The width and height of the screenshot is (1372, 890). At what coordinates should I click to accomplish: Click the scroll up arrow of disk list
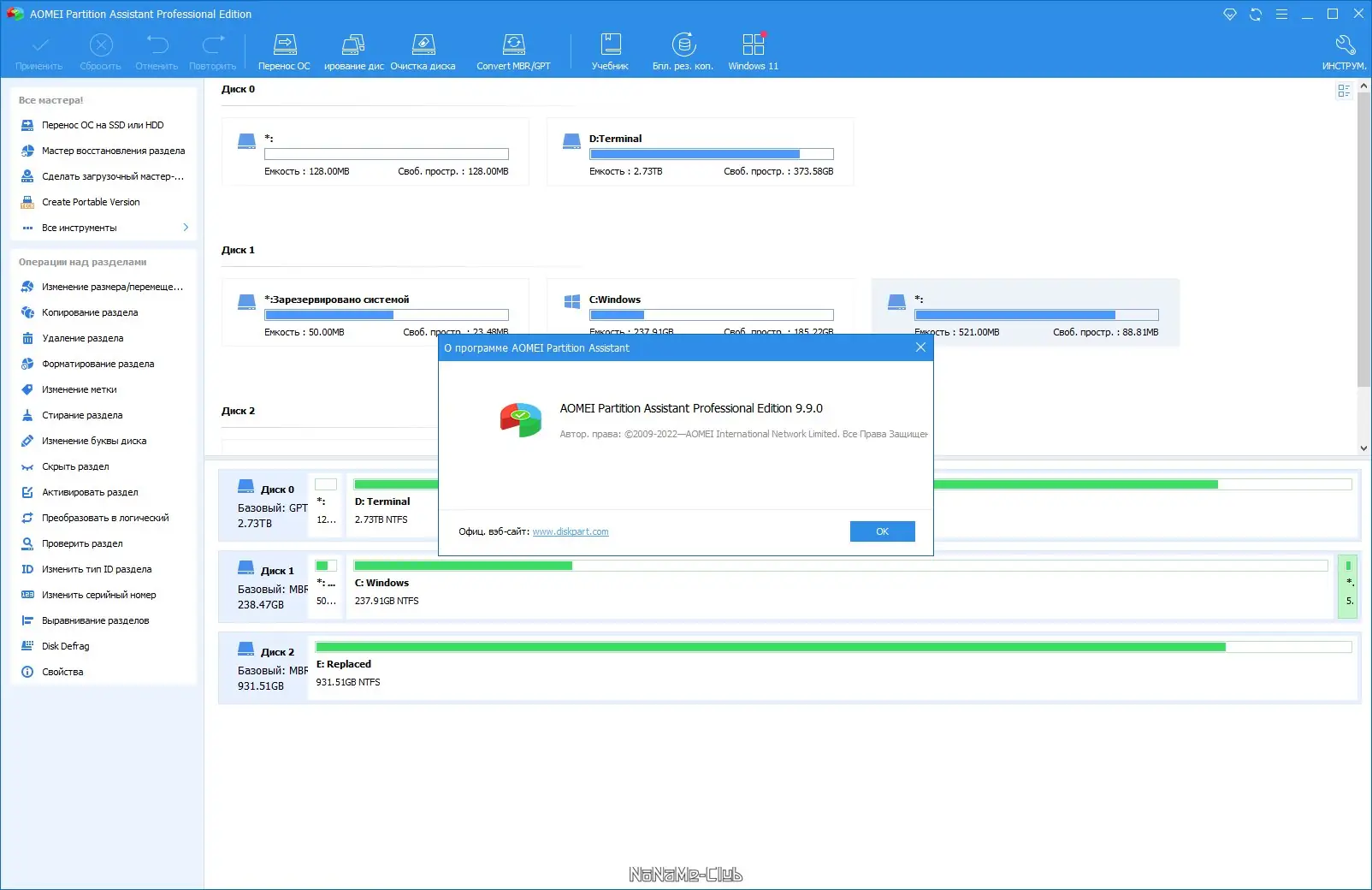click(1363, 86)
